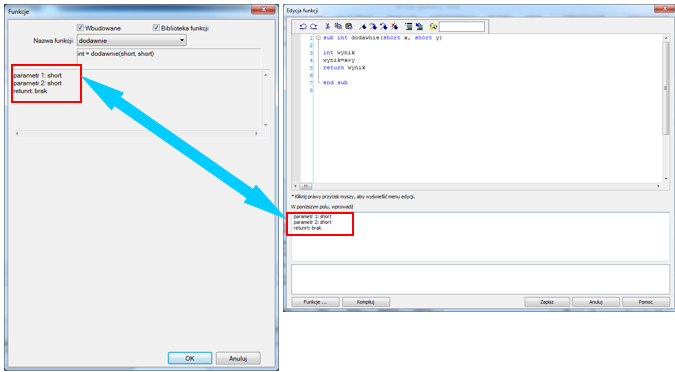Click Anuluj in the Edycja funkcji window

click(596, 302)
